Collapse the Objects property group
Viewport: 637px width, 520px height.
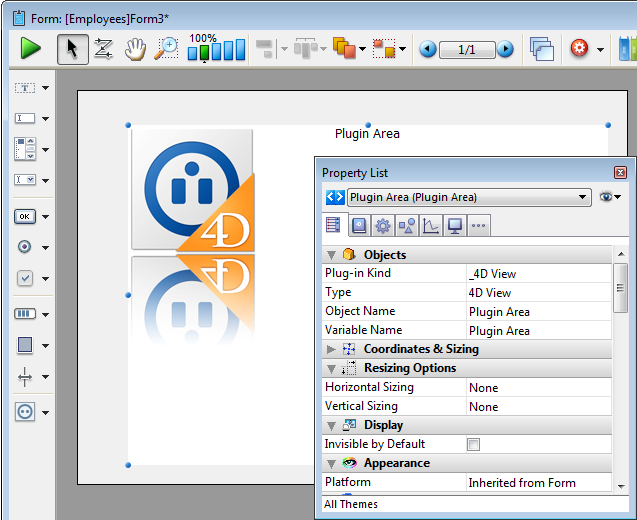(x=331, y=255)
